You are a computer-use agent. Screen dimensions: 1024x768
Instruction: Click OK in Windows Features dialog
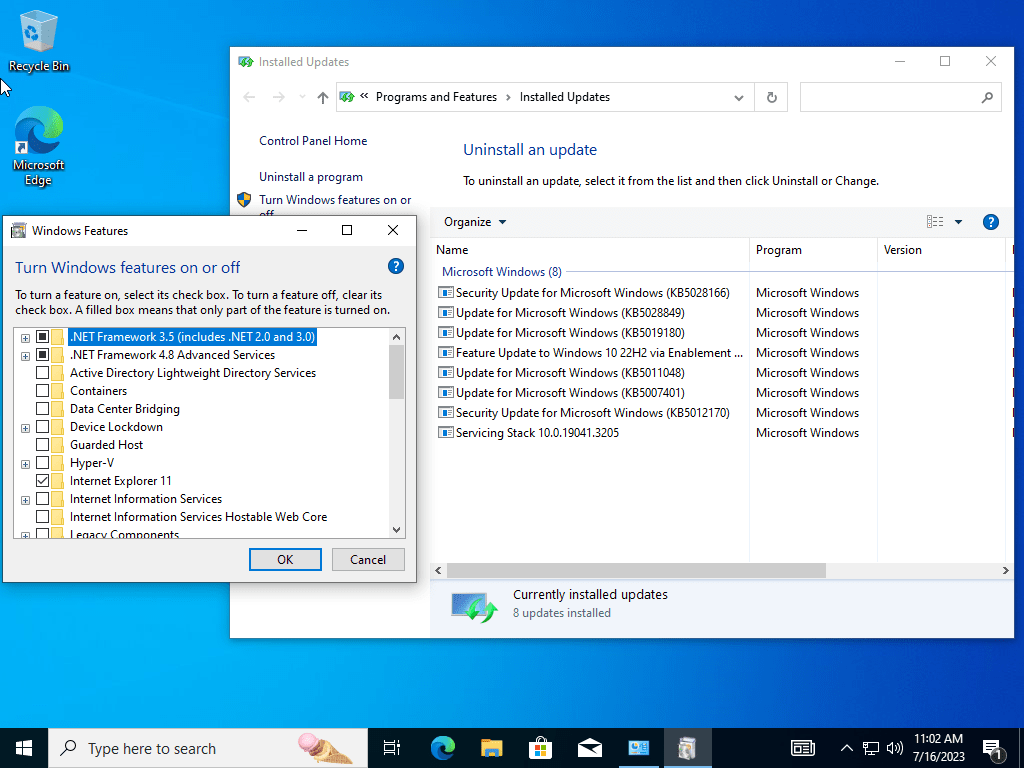(285, 560)
